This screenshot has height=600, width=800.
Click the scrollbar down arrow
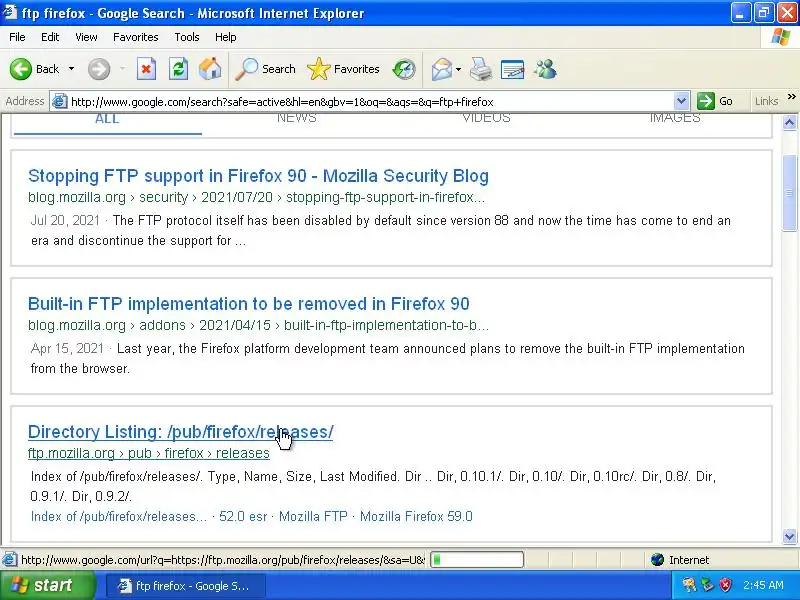789,536
